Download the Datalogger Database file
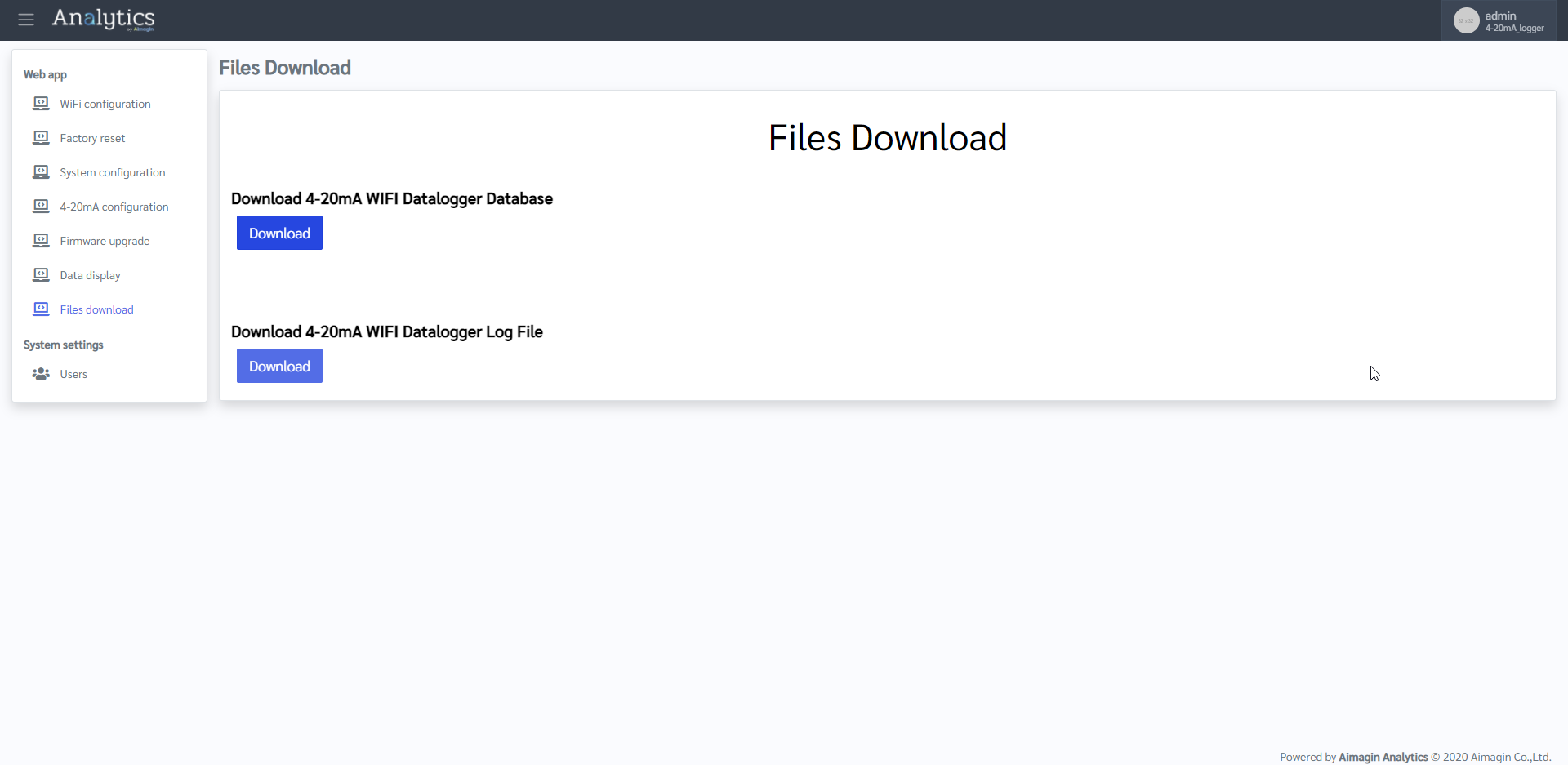 coord(279,233)
